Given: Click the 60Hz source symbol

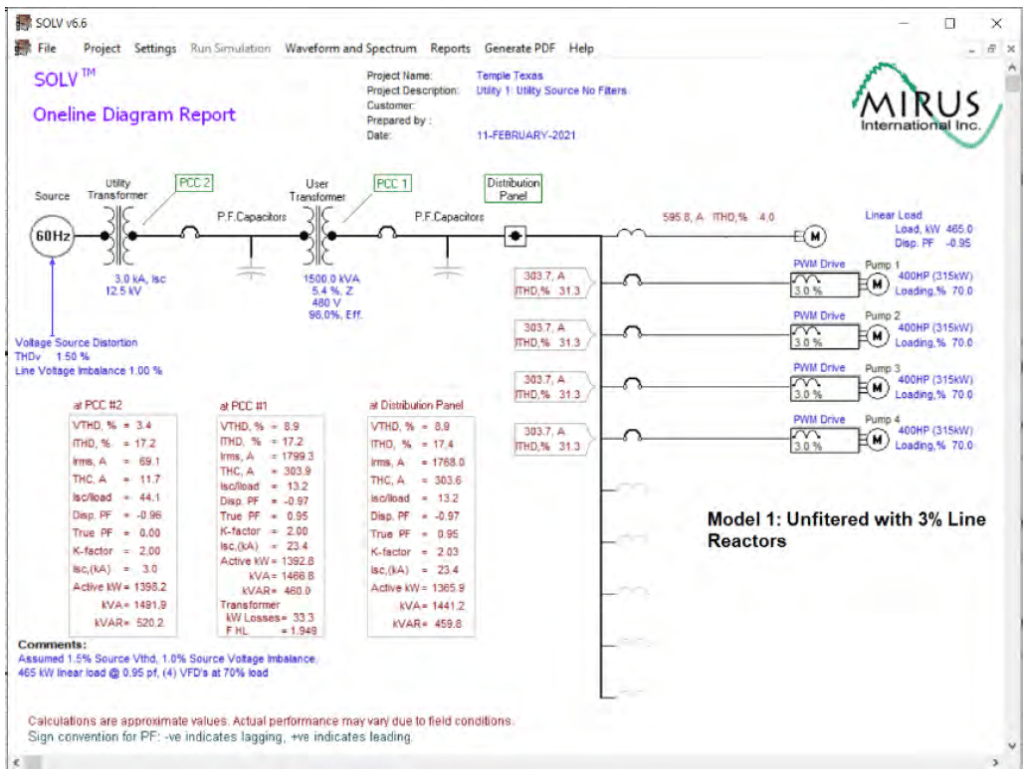Looking at the screenshot, I should tap(52, 236).
